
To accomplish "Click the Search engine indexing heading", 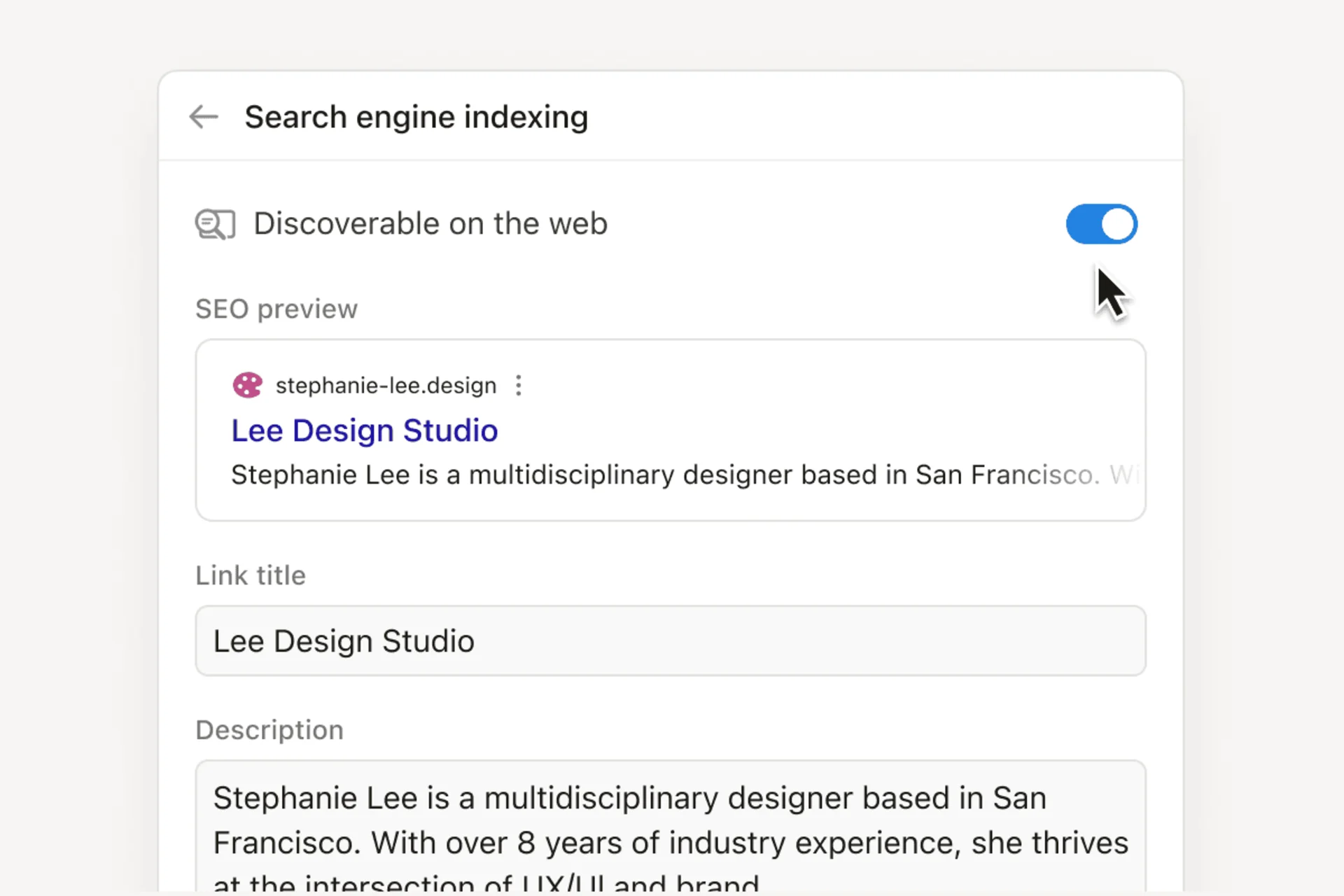I will click(x=416, y=117).
